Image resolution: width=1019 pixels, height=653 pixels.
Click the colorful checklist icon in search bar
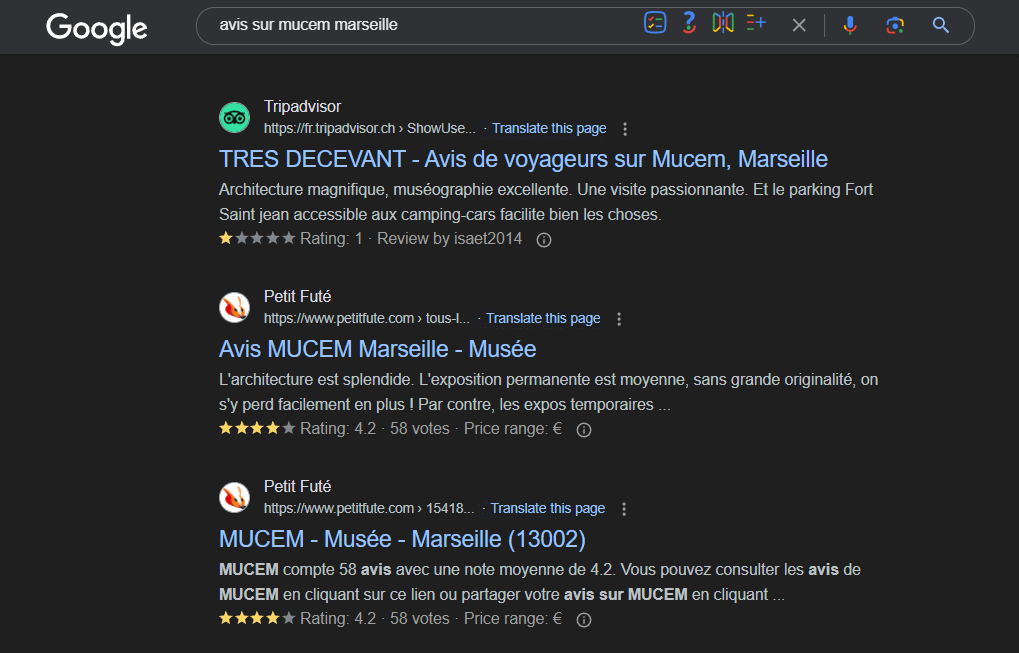coord(655,24)
